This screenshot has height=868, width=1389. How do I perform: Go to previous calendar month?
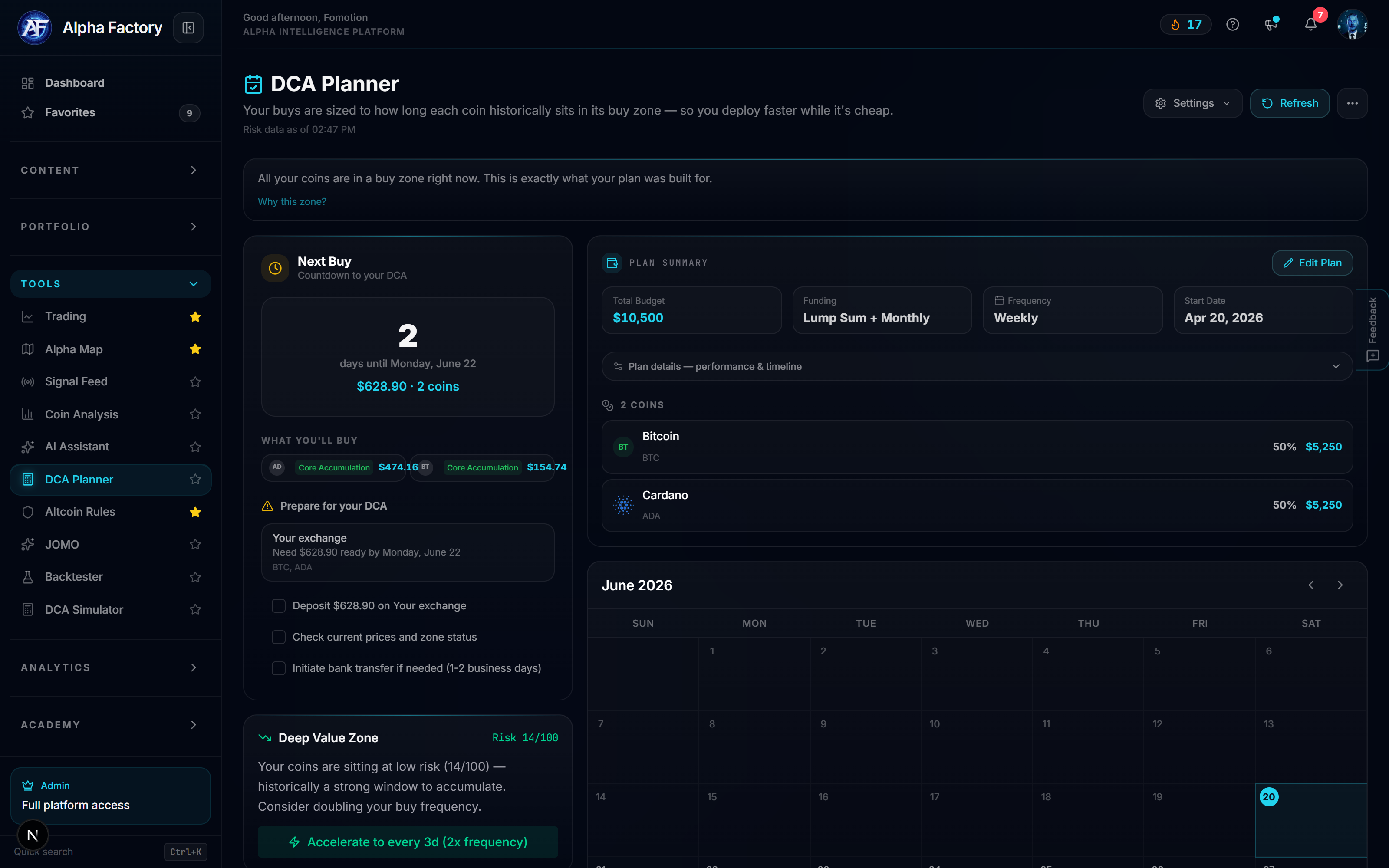click(x=1311, y=585)
